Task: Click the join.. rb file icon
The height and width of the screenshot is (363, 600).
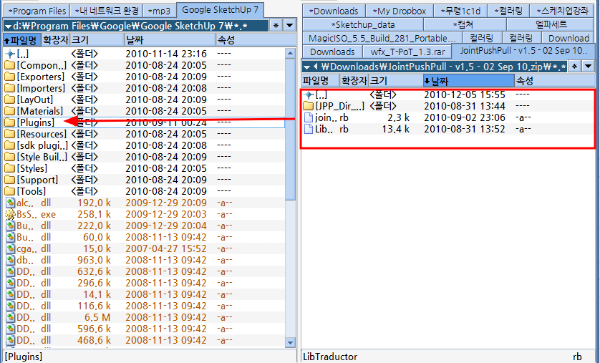Action: click(x=308, y=117)
